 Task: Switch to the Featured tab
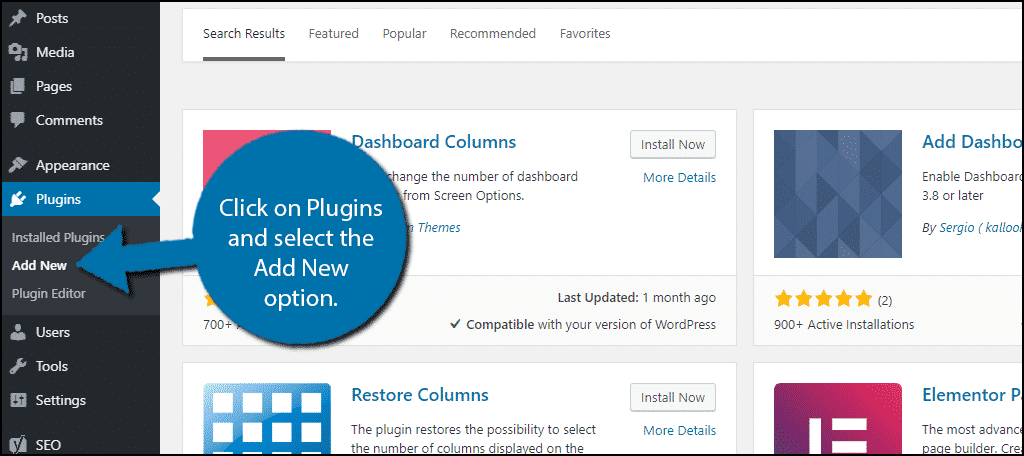pos(334,33)
